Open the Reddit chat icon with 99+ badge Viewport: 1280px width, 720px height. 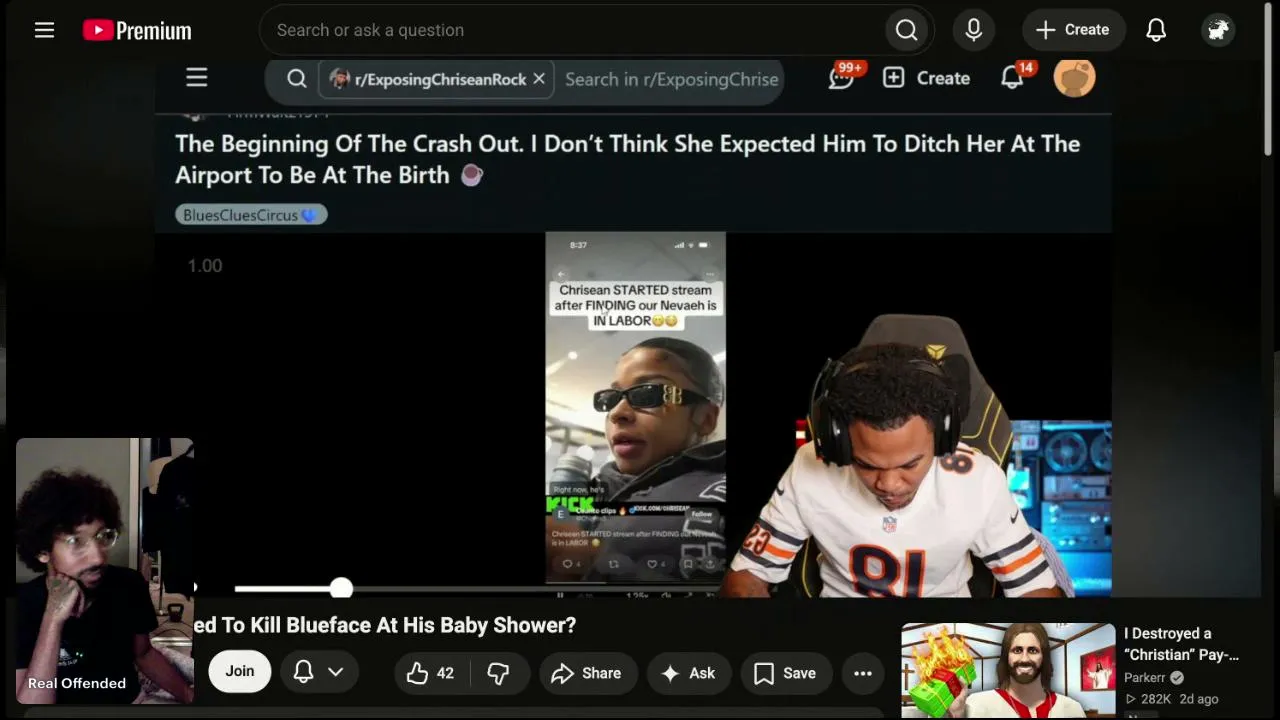click(x=843, y=76)
